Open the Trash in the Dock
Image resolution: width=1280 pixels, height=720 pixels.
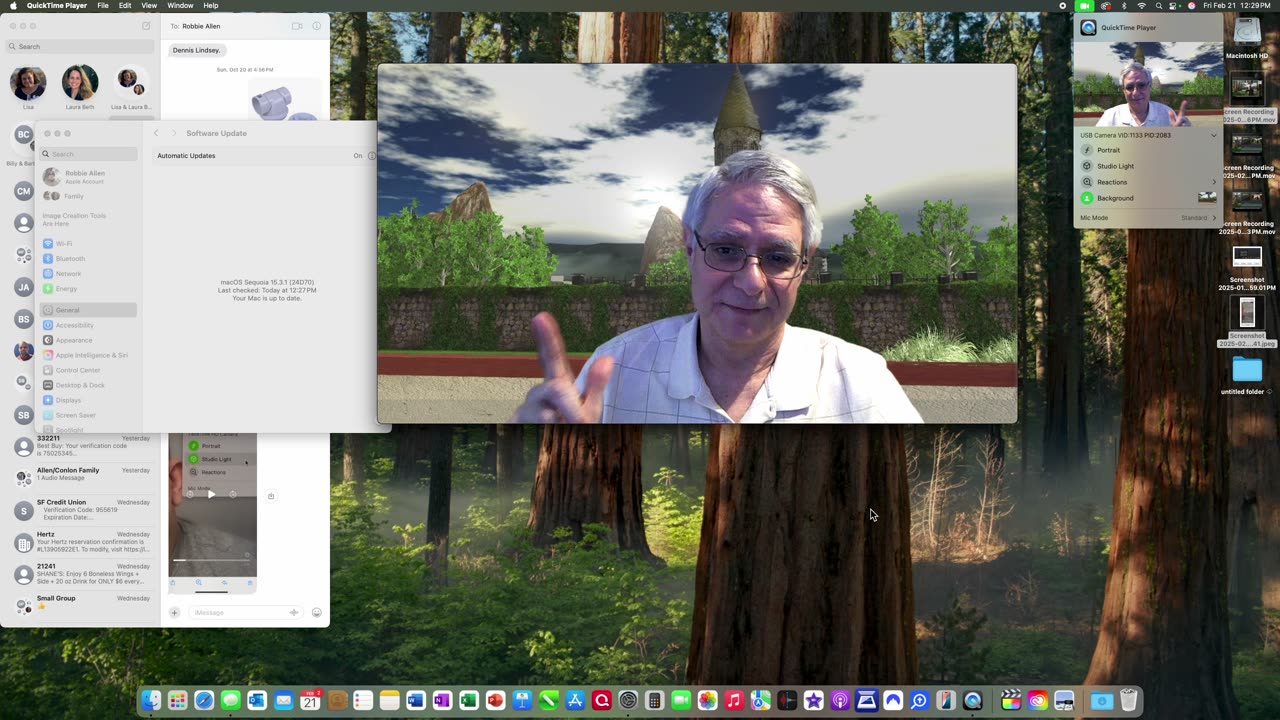click(x=1128, y=701)
